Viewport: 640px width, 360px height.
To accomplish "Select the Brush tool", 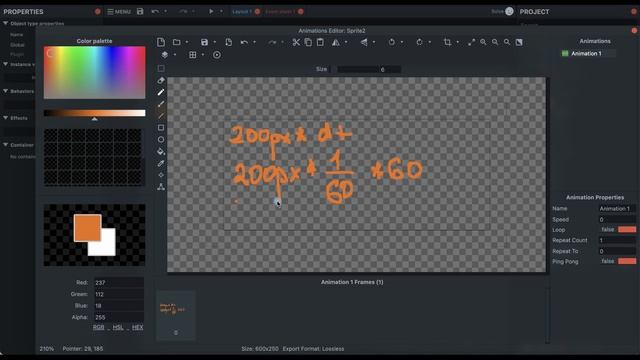I will point(161,104).
